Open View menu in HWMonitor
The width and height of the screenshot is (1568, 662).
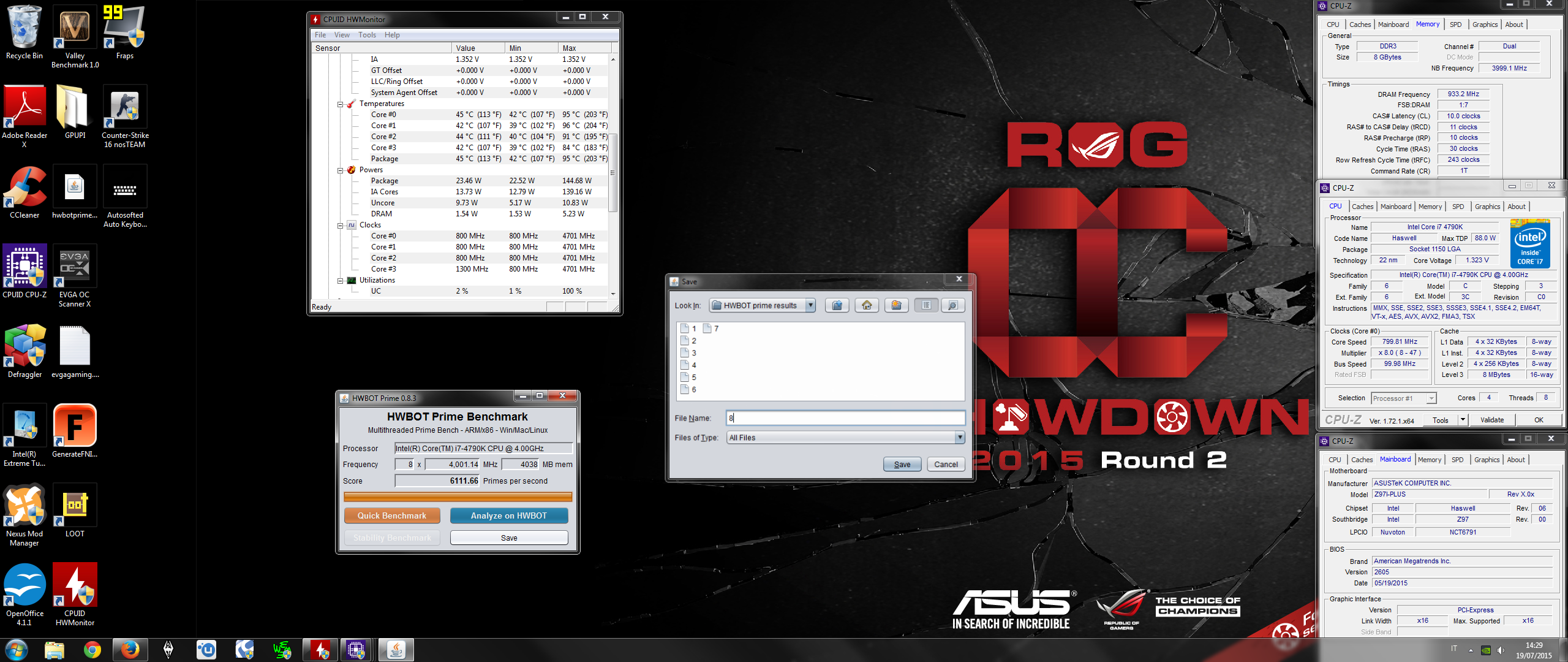click(x=342, y=35)
